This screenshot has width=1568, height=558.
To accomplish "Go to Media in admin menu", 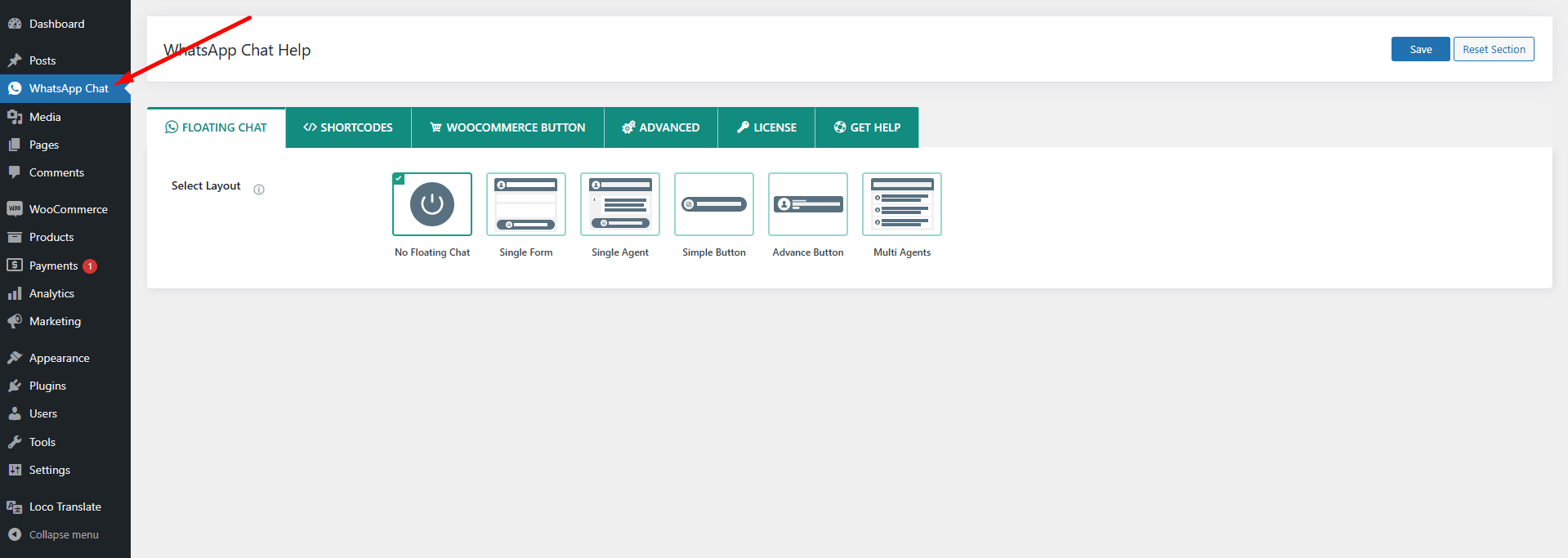I will tap(65, 117).
